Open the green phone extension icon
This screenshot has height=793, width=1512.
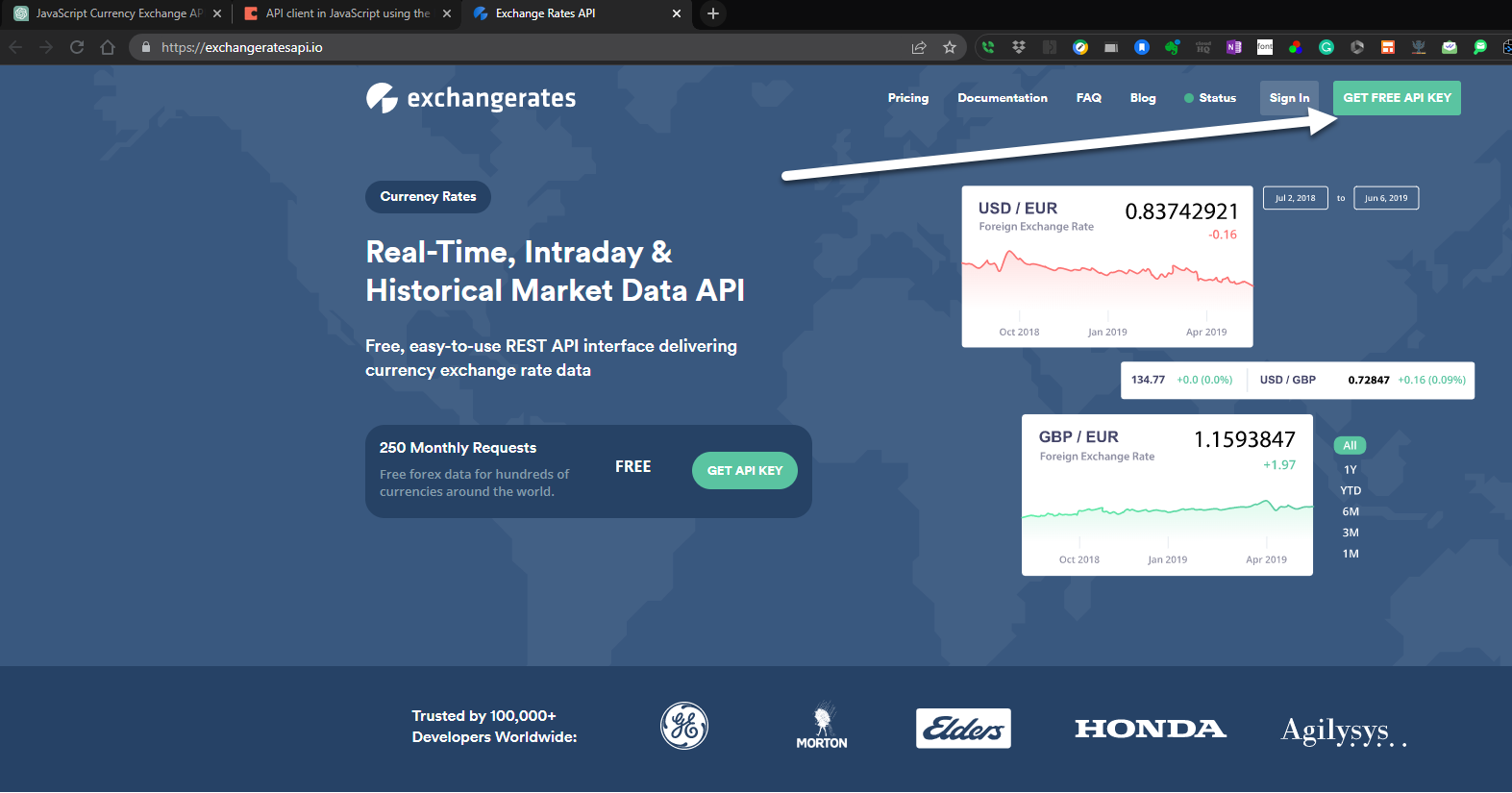click(x=988, y=47)
